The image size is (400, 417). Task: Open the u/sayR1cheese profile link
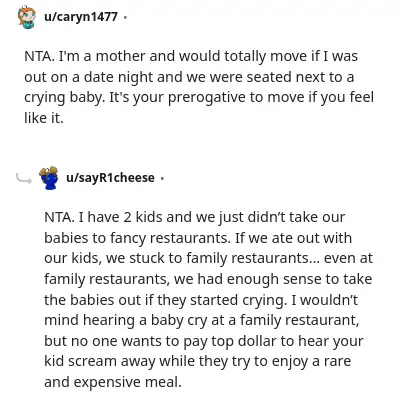click(110, 178)
